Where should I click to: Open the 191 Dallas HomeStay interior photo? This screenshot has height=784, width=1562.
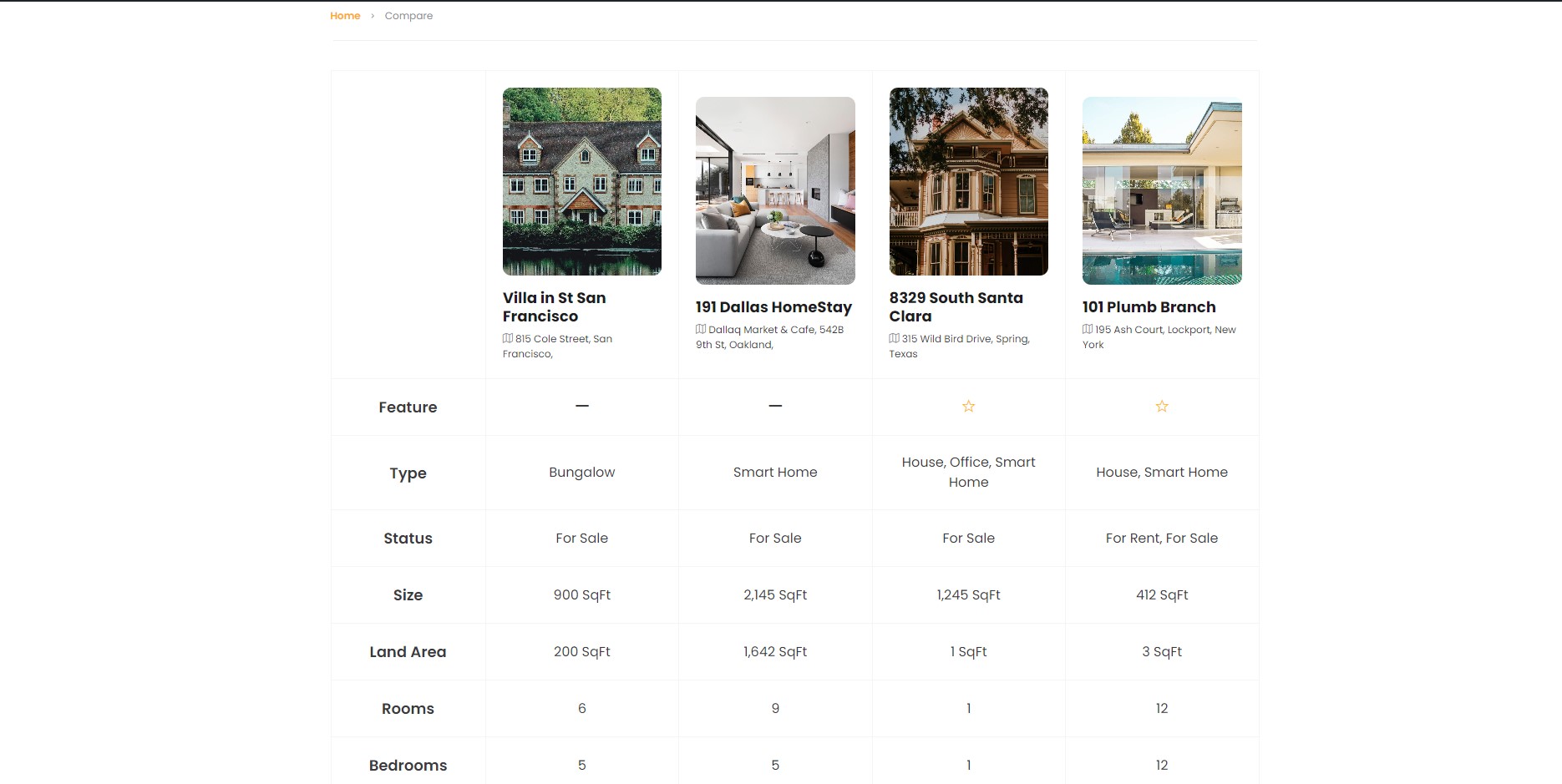pos(775,190)
